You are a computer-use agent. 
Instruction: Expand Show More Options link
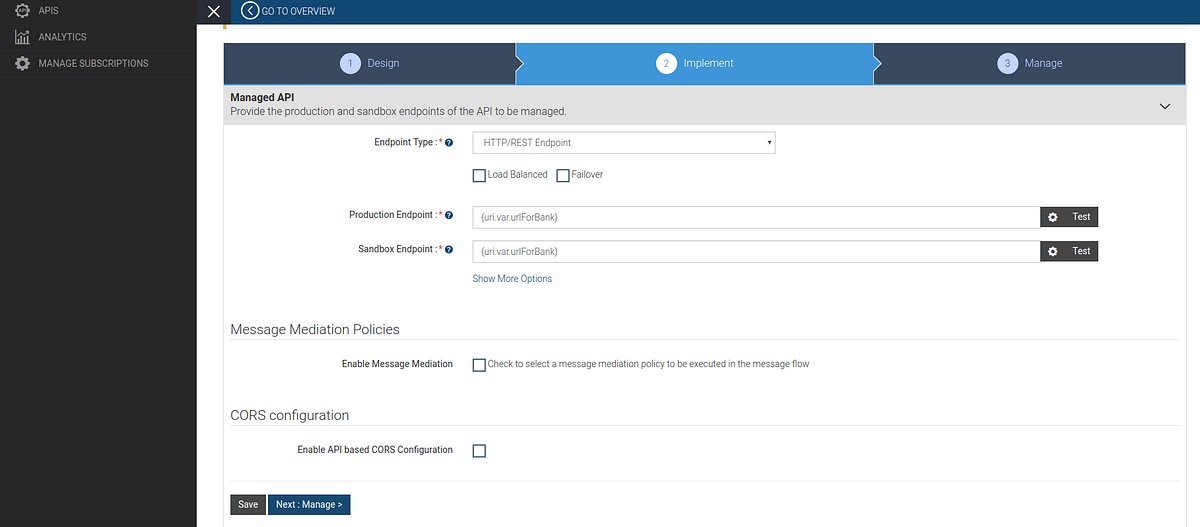[512, 279]
